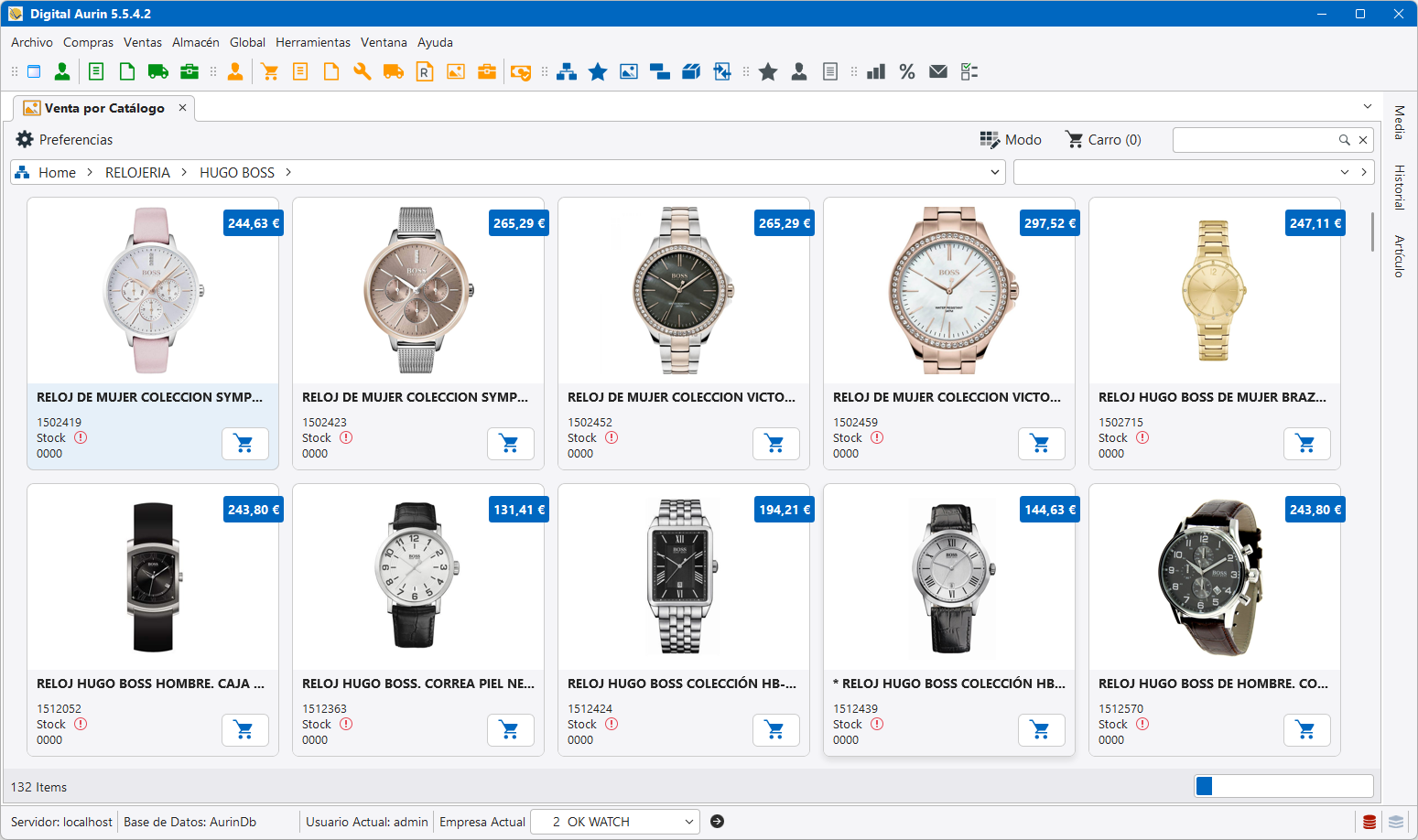
Task: Open the Empresa Actual OK WATCH dropdown
Action: 615,822
